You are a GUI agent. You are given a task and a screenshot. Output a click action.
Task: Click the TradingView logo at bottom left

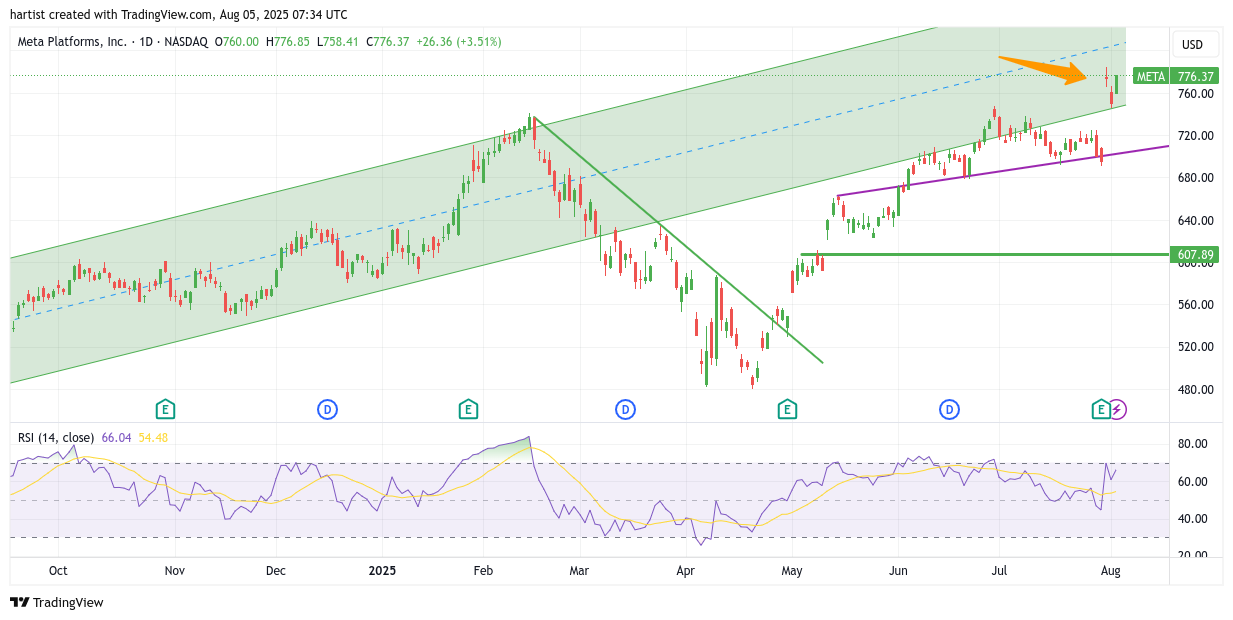click(x=57, y=602)
